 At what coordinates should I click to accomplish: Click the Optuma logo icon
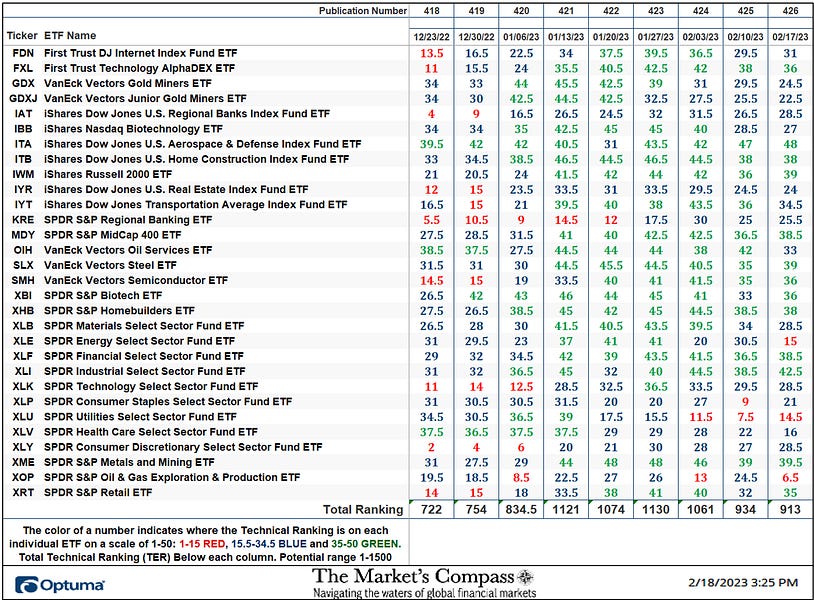[26, 584]
